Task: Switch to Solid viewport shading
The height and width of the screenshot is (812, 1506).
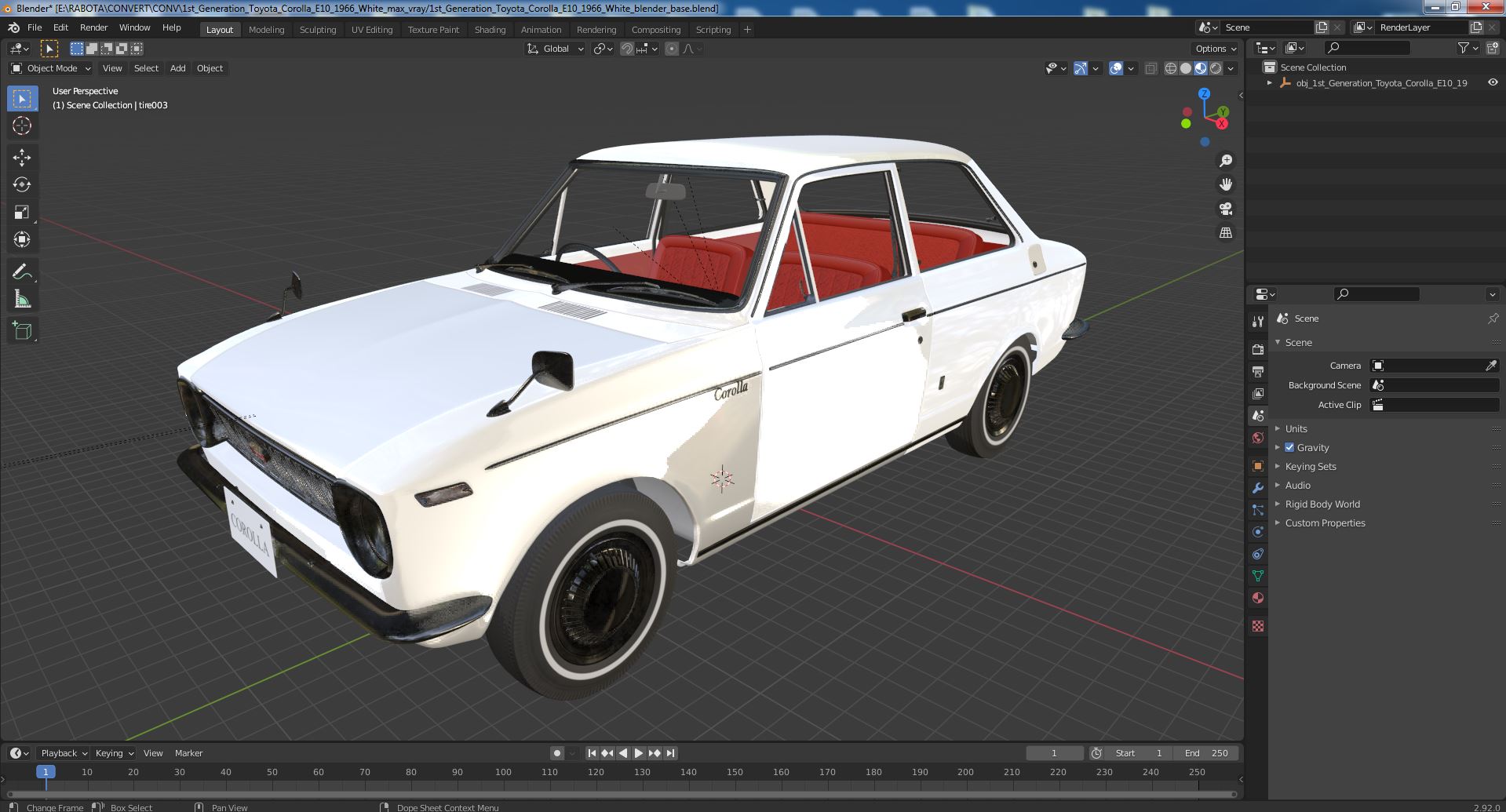Action: point(1186,68)
